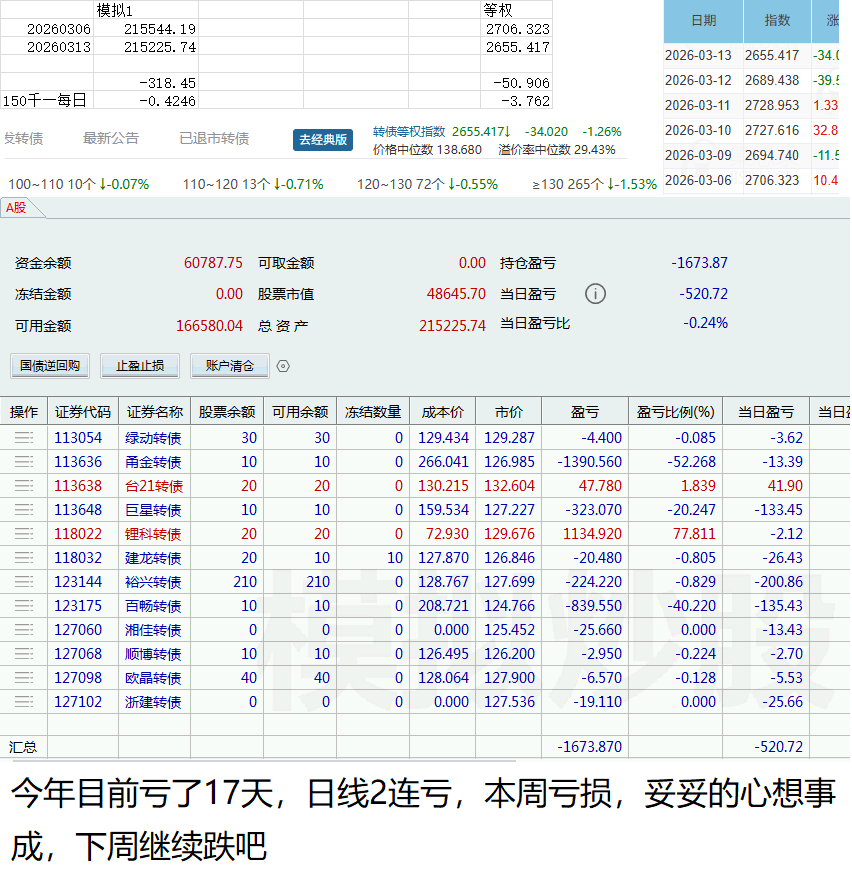Viewport: 852px width, 874px height.
Task: Click the 指数 header in index table
Action: click(x=777, y=21)
